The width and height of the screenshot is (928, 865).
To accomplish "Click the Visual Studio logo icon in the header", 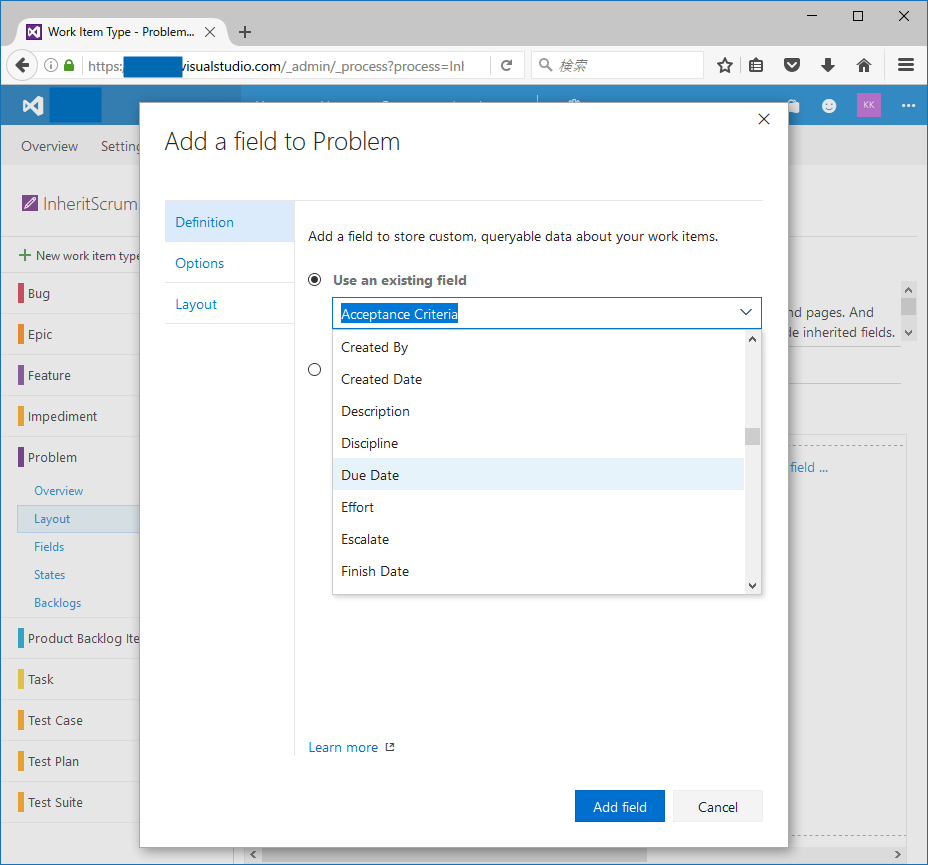I will pos(33,106).
